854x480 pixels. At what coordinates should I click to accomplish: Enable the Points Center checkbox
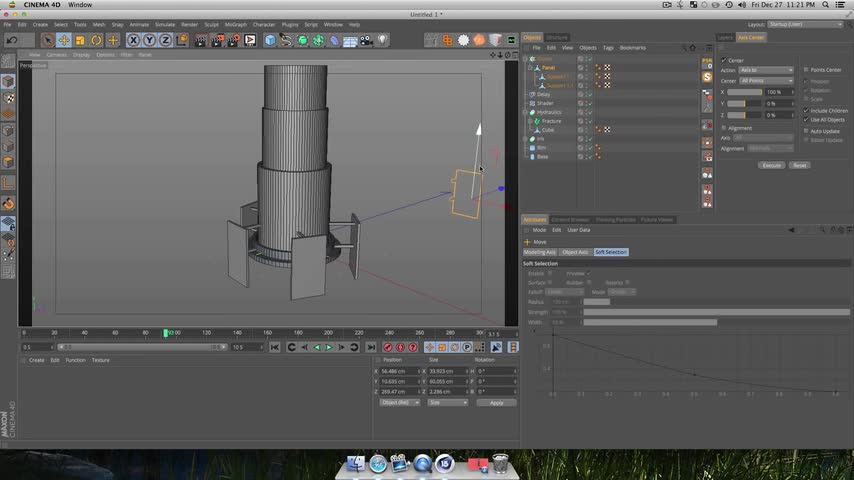coord(807,70)
